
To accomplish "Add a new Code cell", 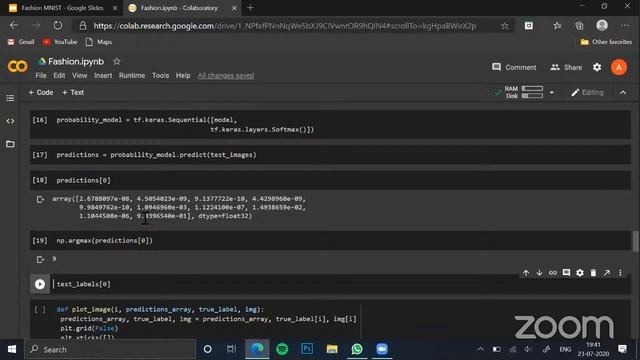I will click(41, 93).
